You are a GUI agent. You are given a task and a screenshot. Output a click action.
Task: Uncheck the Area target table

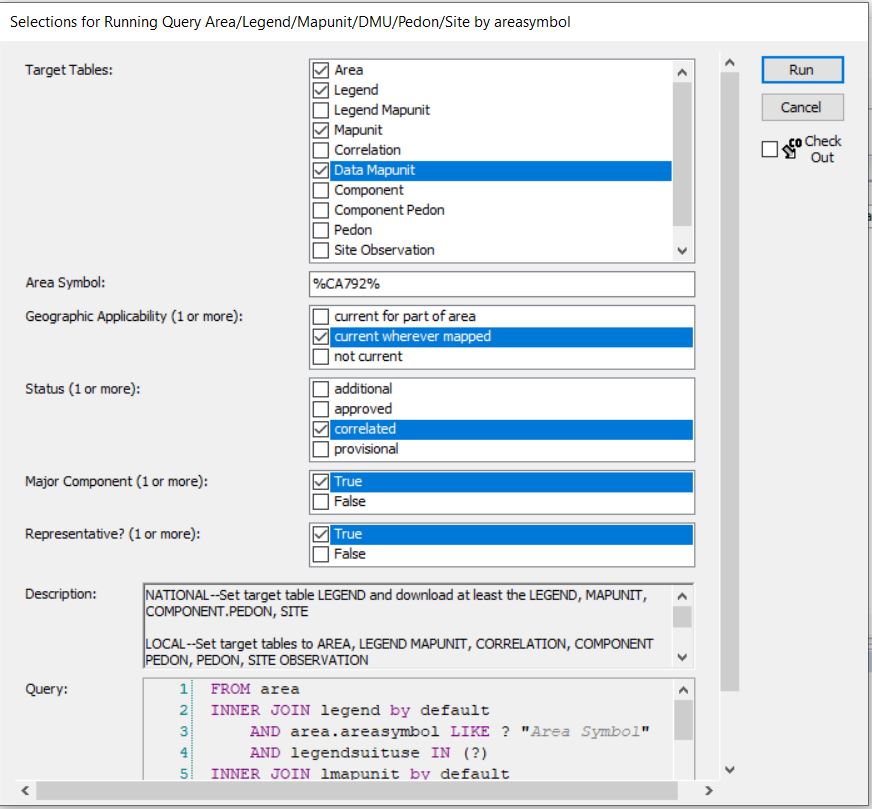tap(321, 70)
